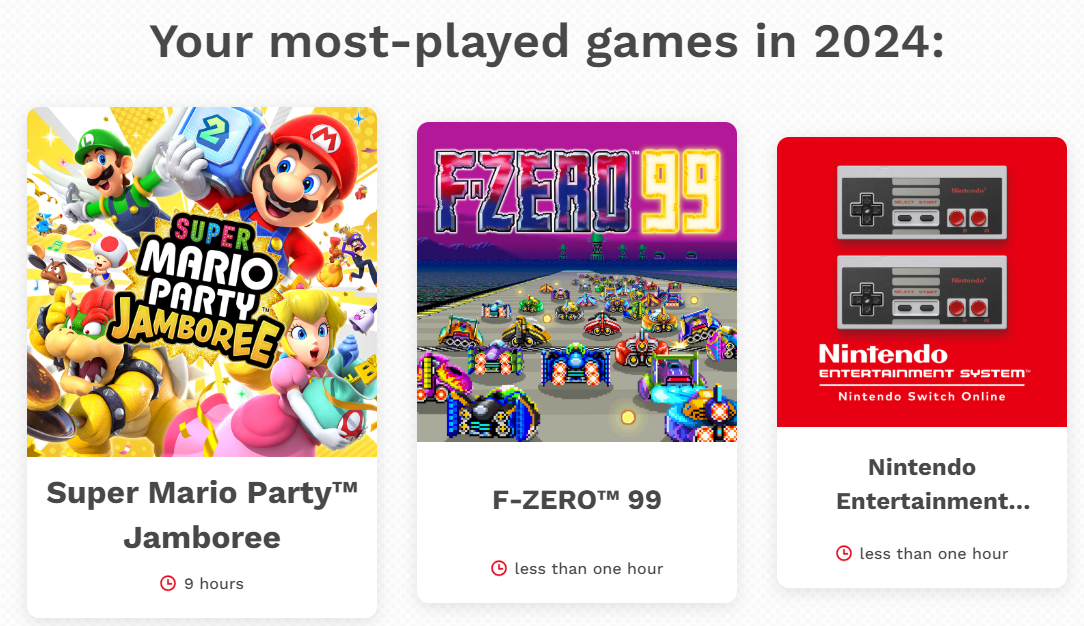Click the clock icon beside 9 hours
The width and height of the screenshot is (1084, 626).
pyautogui.click(x=168, y=583)
